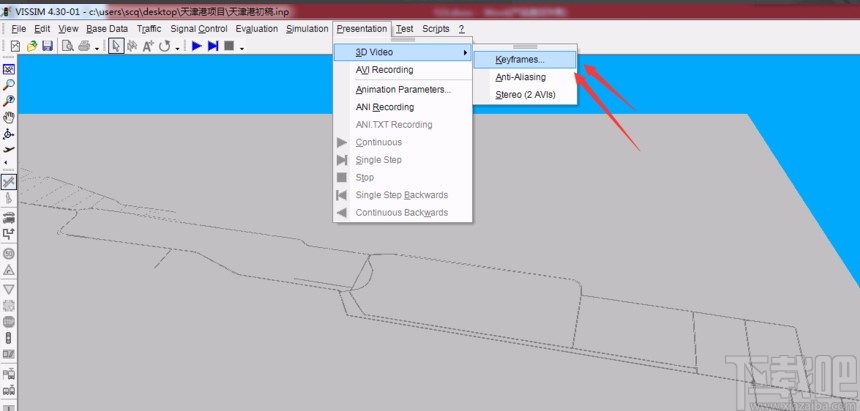Image resolution: width=860 pixels, height=411 pixels.
Task: Activate the fly-through airplane tool
Action: pos(9,149)
